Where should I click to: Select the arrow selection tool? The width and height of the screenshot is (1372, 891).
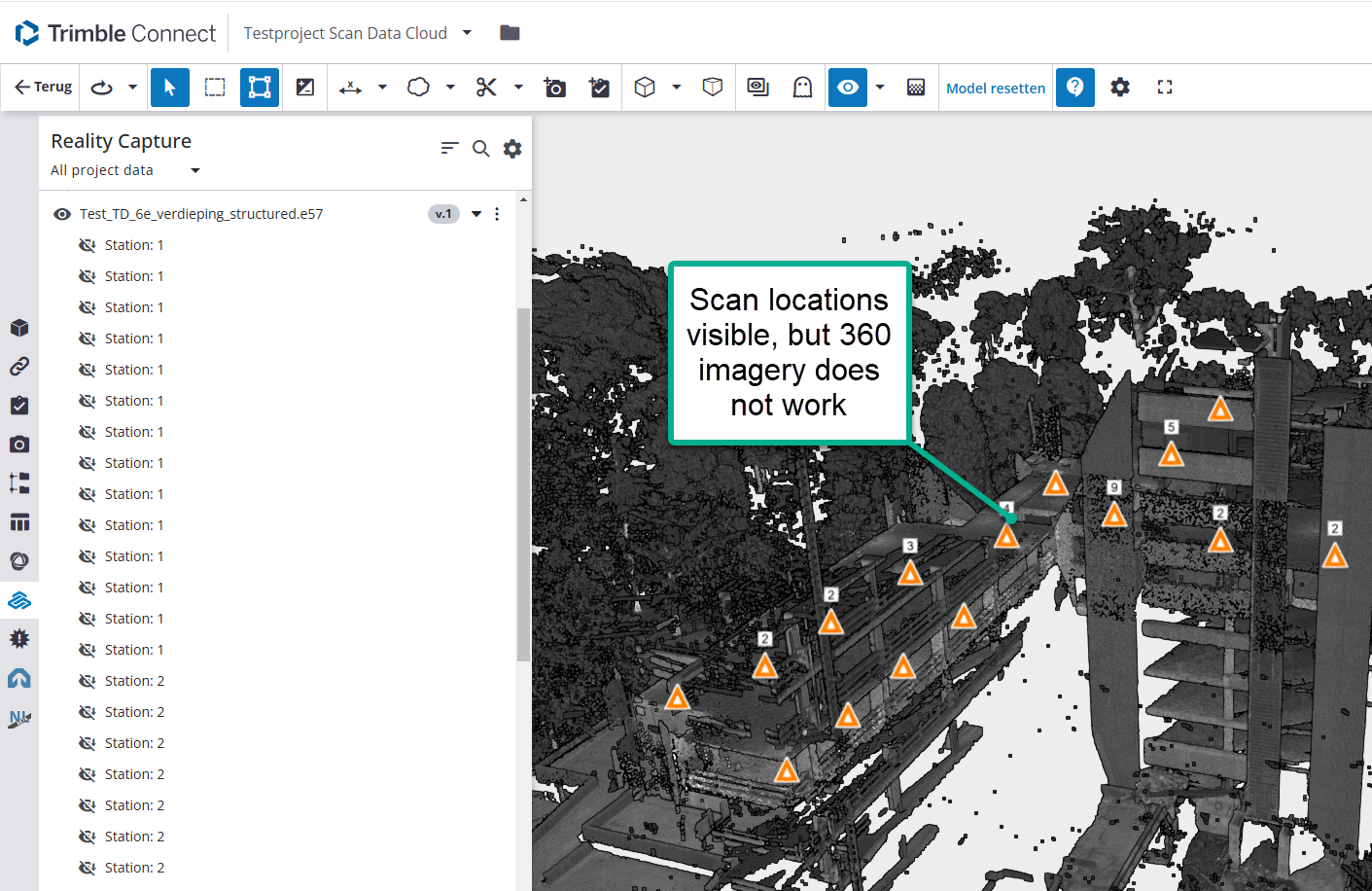169,88
